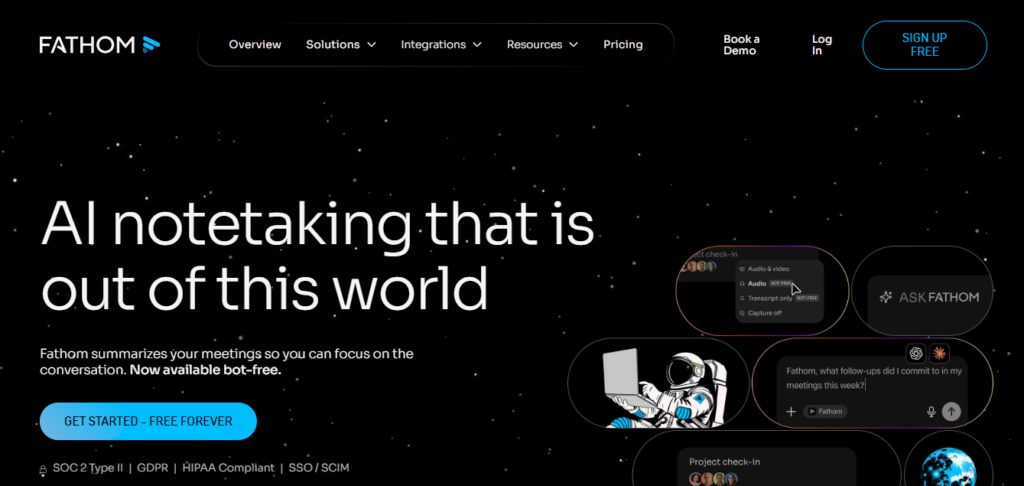The height and width of the screenshot is (486, 1024).
Task: Go to the Pricing page
Action: [623, 44]
